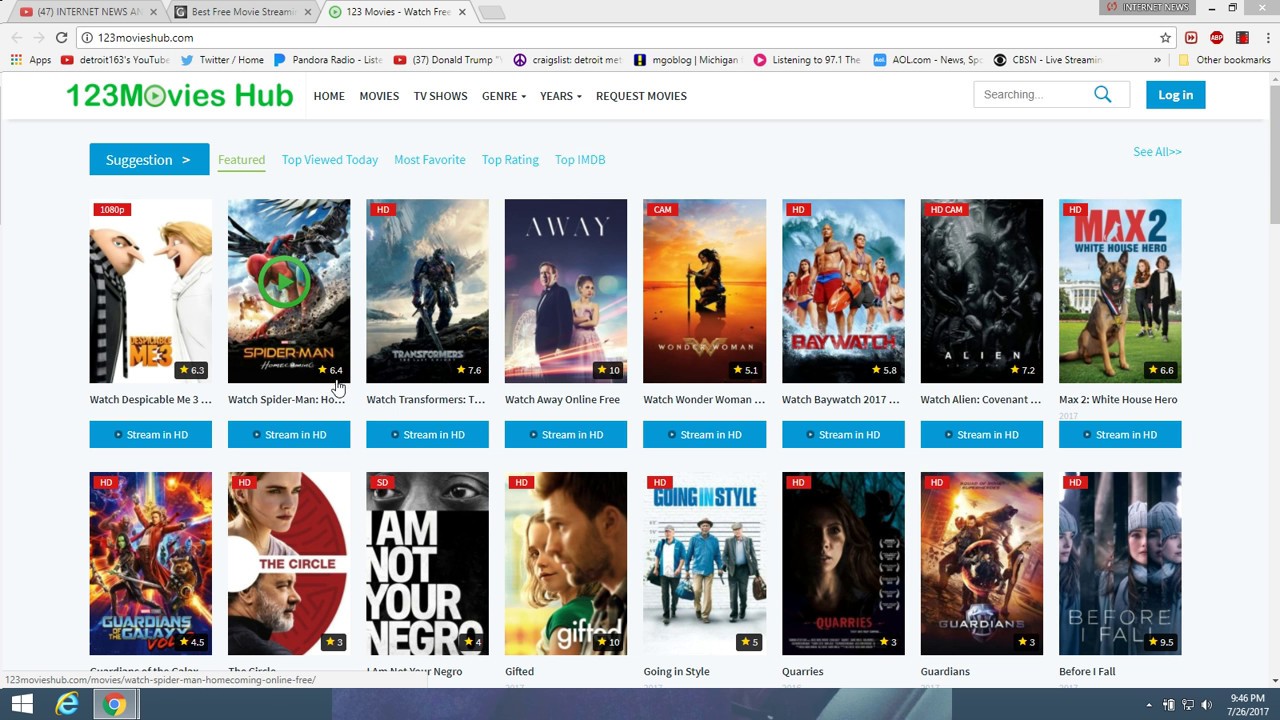This screenshot has height=720, width=1280.
Task: Open the CBSN Live Streaming bookmark
Action: pyautogui.click(x=1047, y=60)
